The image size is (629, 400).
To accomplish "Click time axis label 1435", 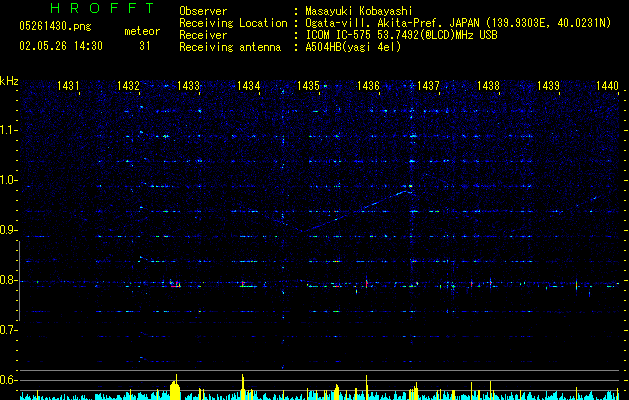I will [x=308, y=85].
